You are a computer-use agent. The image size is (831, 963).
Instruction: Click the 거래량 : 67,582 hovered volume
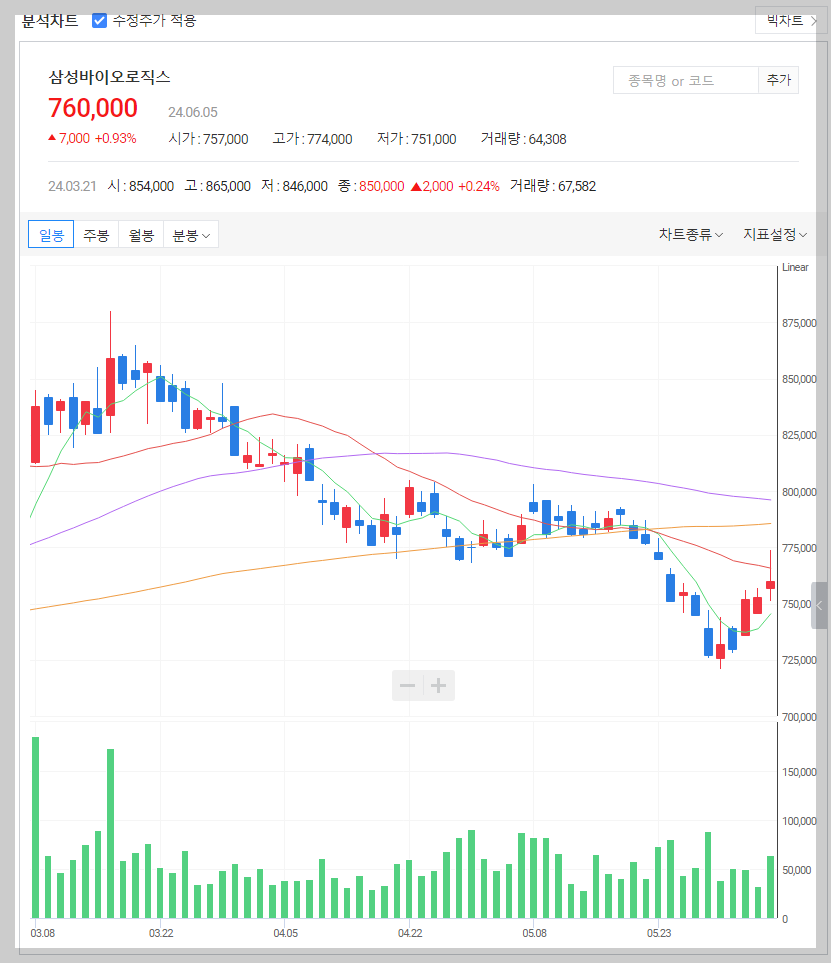pyautogui.click(x=553, y=186)
